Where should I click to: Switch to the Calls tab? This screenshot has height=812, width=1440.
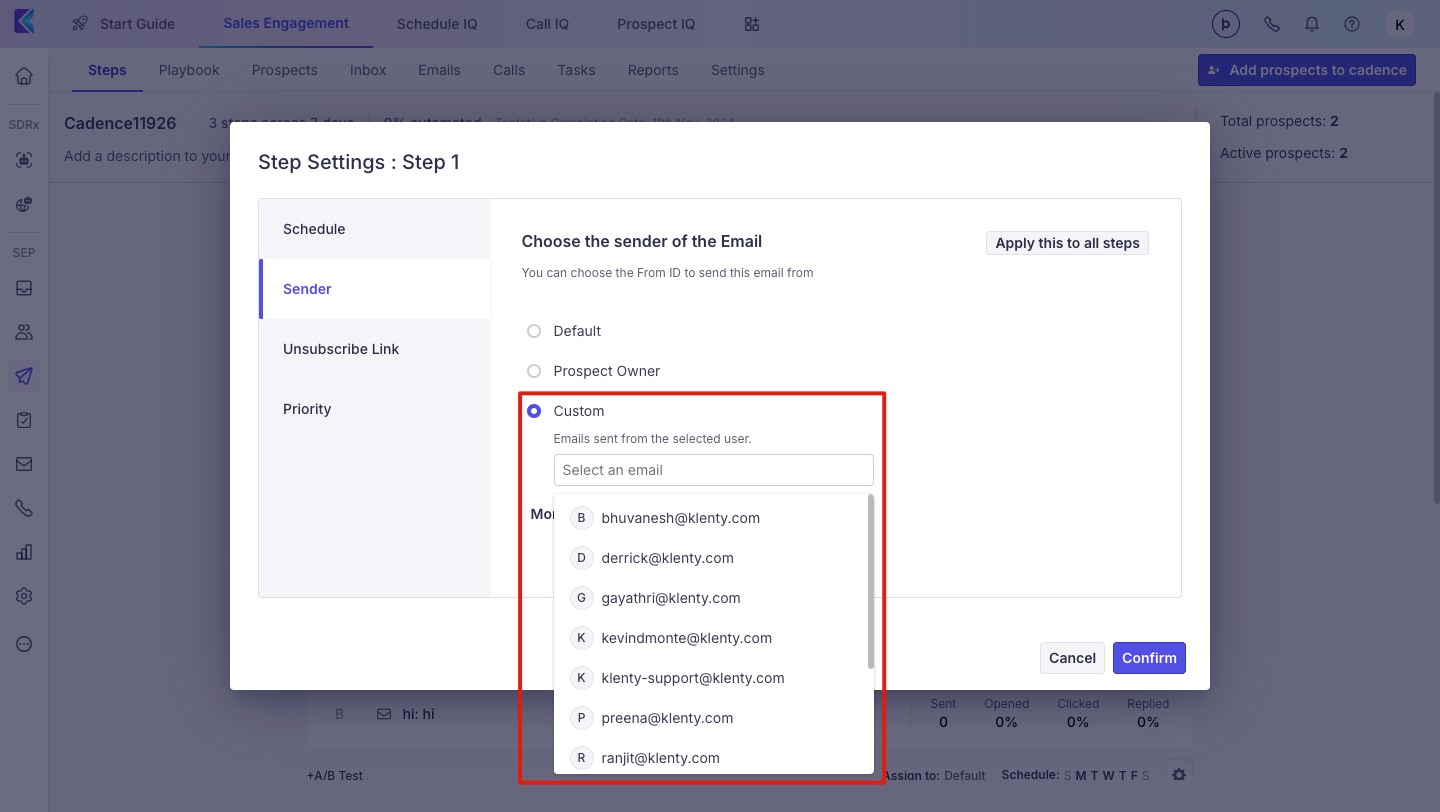click(509, 70)
